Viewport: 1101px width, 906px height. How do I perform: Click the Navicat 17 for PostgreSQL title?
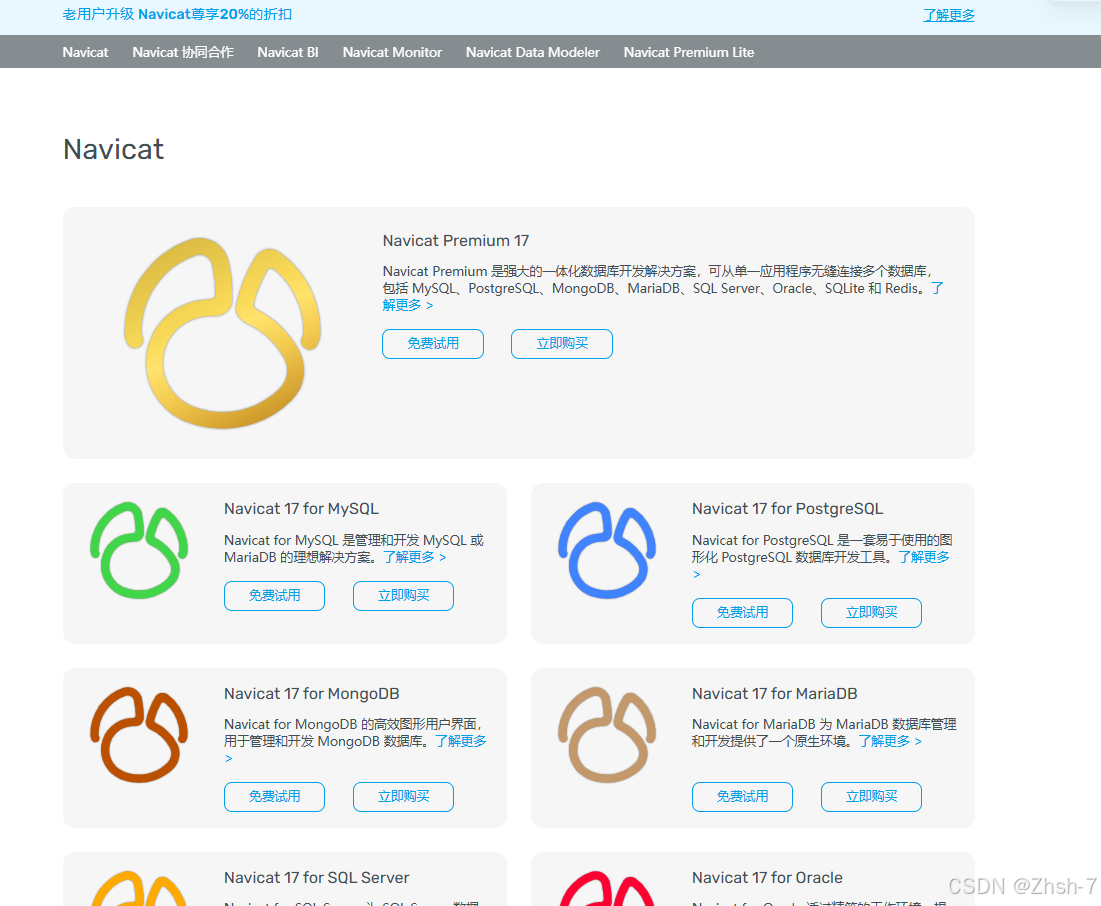tap(787, 508)
